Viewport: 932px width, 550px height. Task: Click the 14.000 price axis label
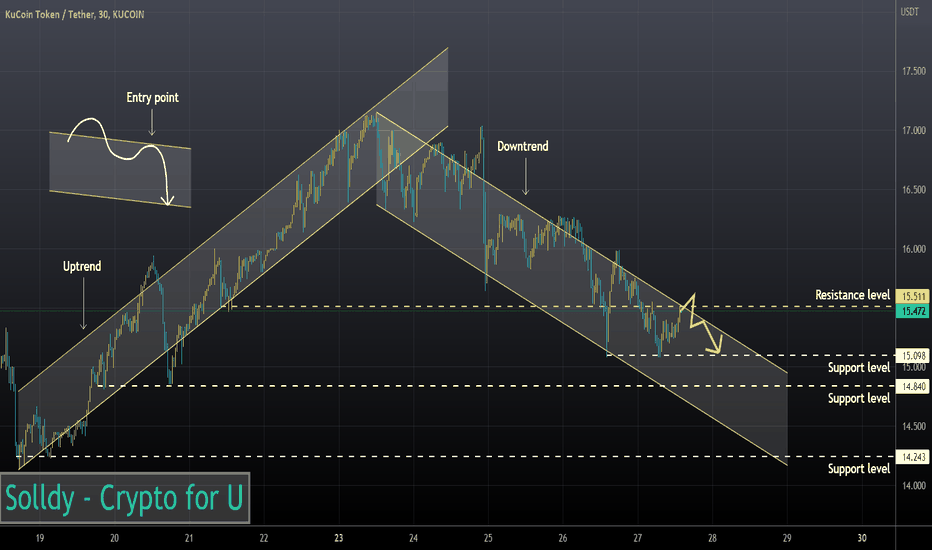[x=914, y=486]
